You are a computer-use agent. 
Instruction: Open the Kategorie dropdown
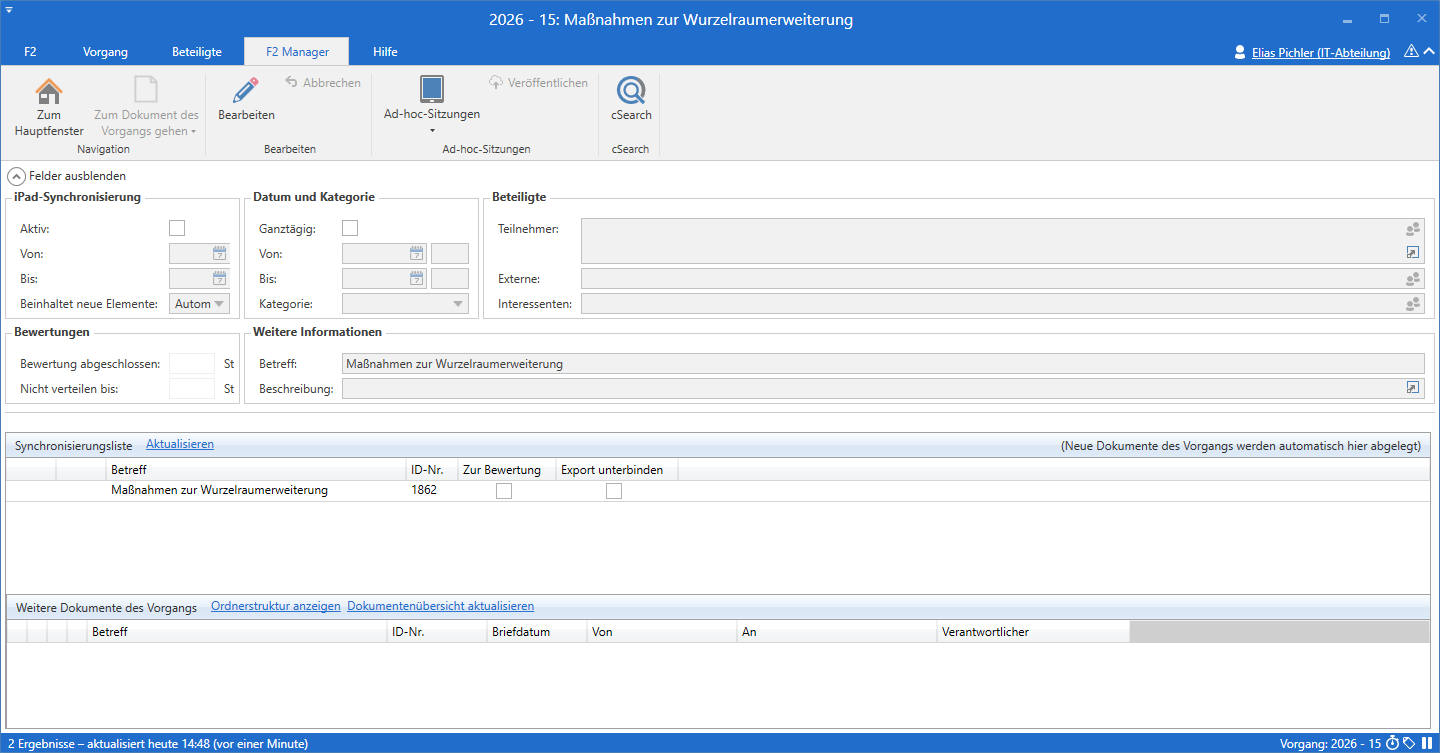point(405,304)
